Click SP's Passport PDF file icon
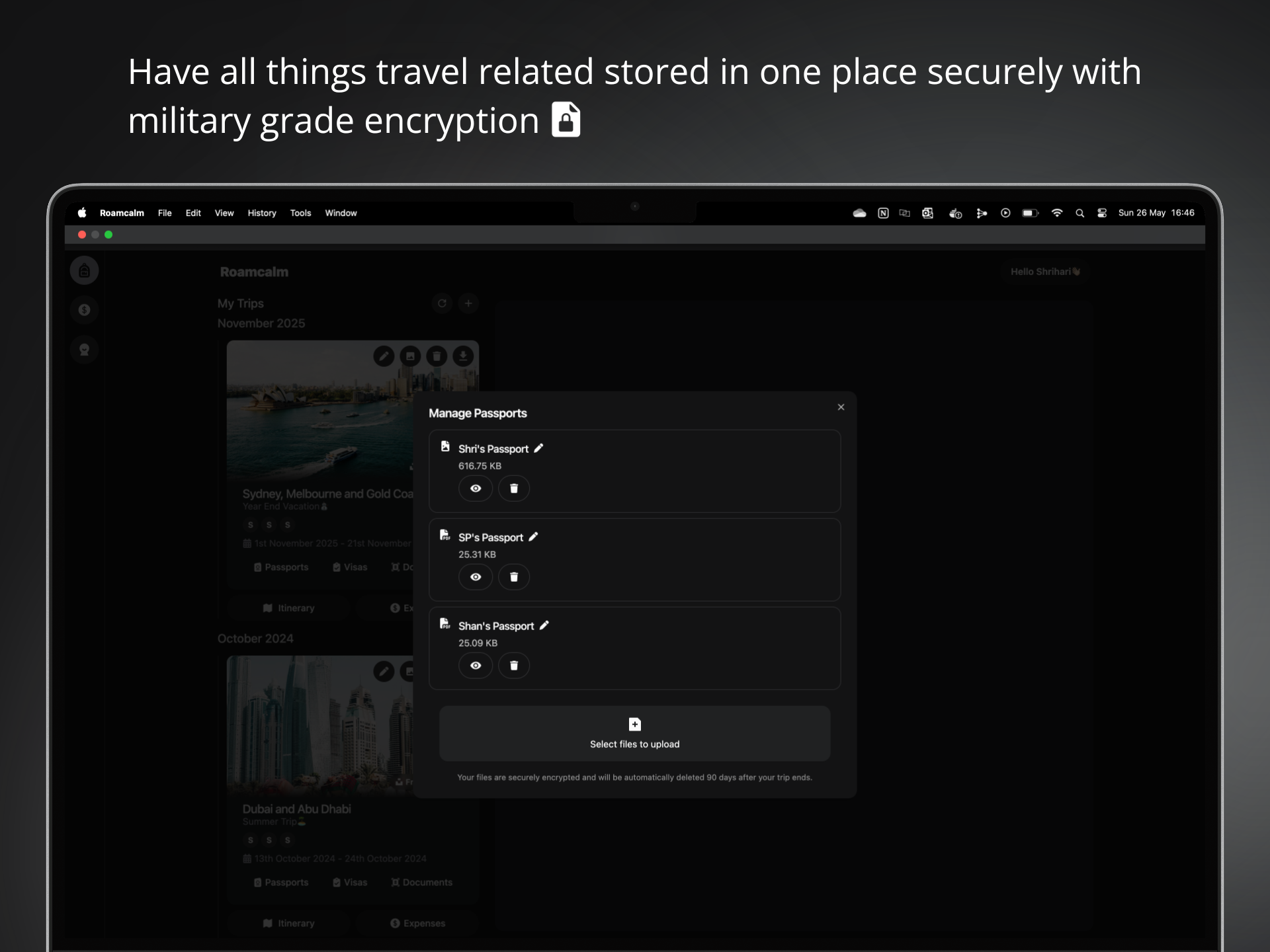 point(445,535)
